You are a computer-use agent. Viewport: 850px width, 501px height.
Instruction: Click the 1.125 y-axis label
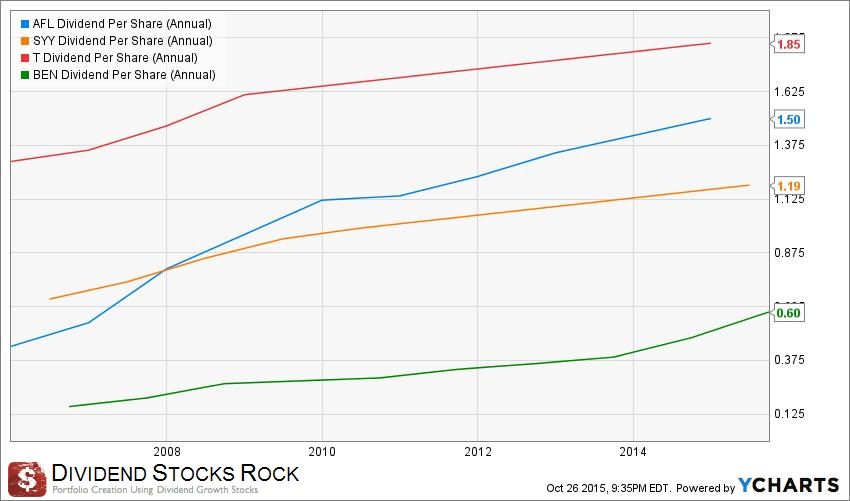click(789, 199)
